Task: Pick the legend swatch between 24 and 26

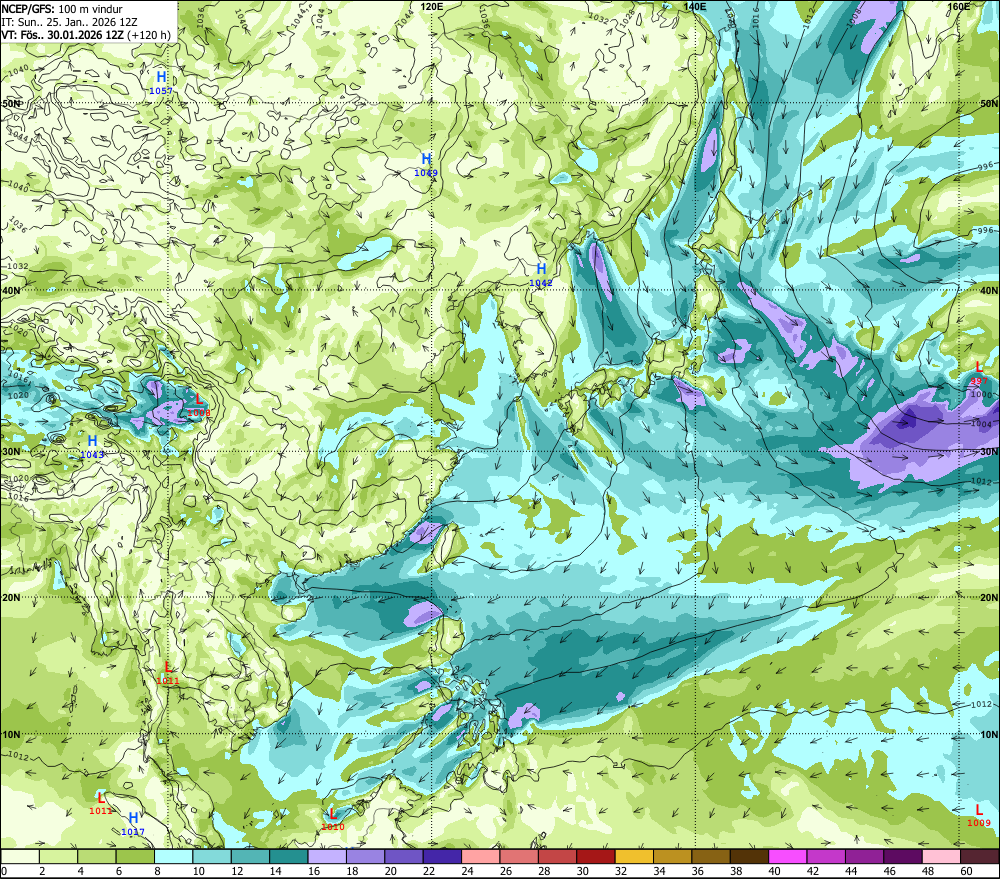Action: pos(480,856)
